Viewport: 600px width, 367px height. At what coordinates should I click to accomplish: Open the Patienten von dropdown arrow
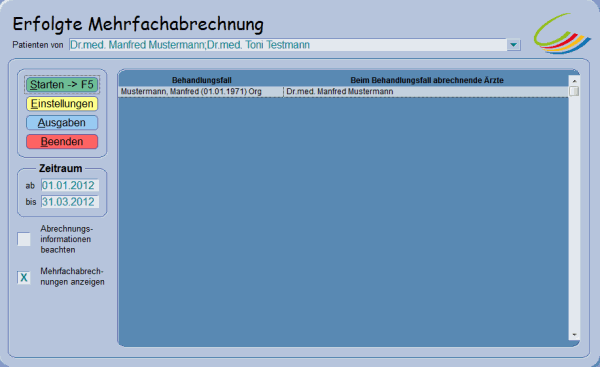click(514, 45)
